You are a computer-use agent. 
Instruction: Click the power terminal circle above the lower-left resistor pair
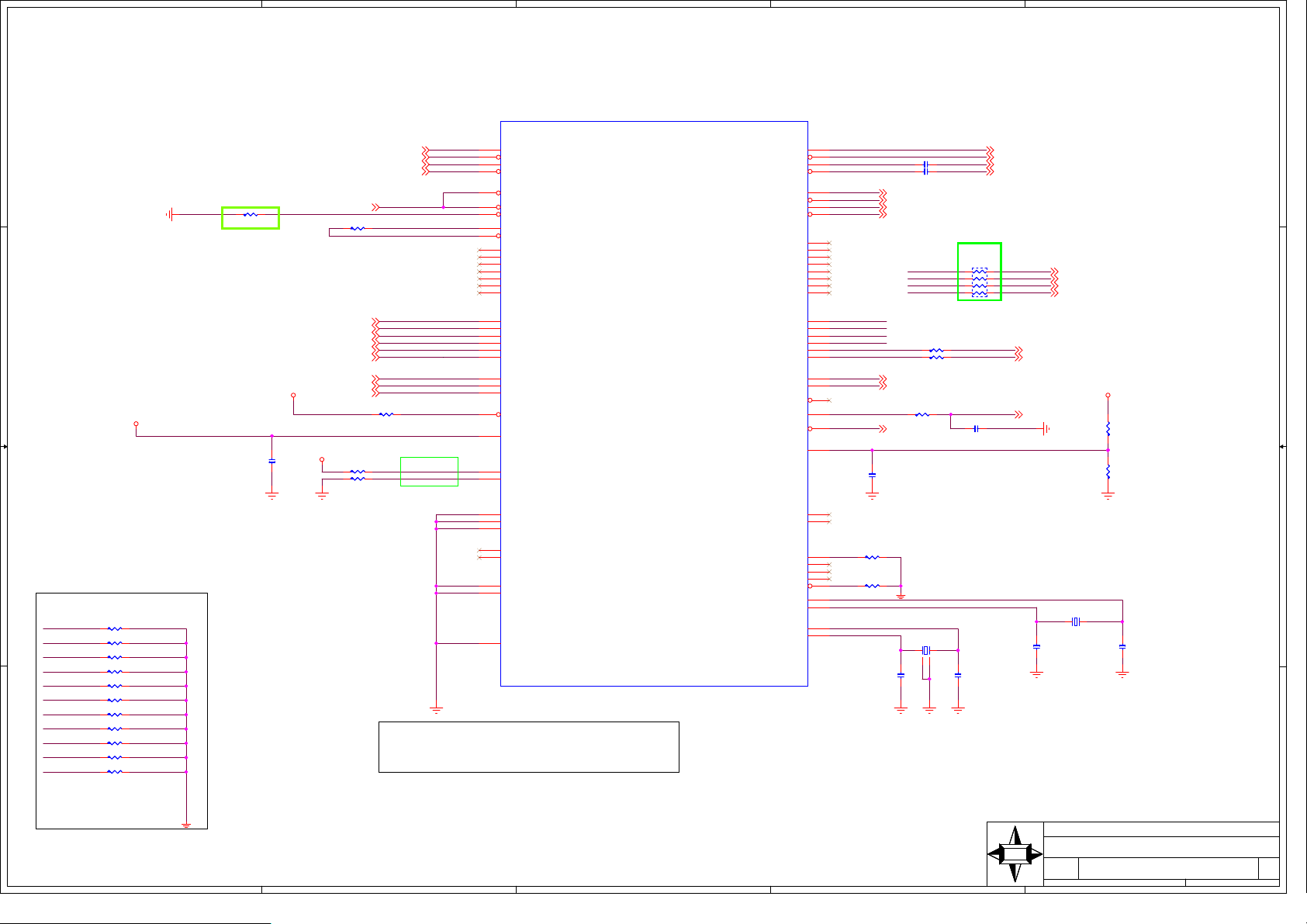322,460
